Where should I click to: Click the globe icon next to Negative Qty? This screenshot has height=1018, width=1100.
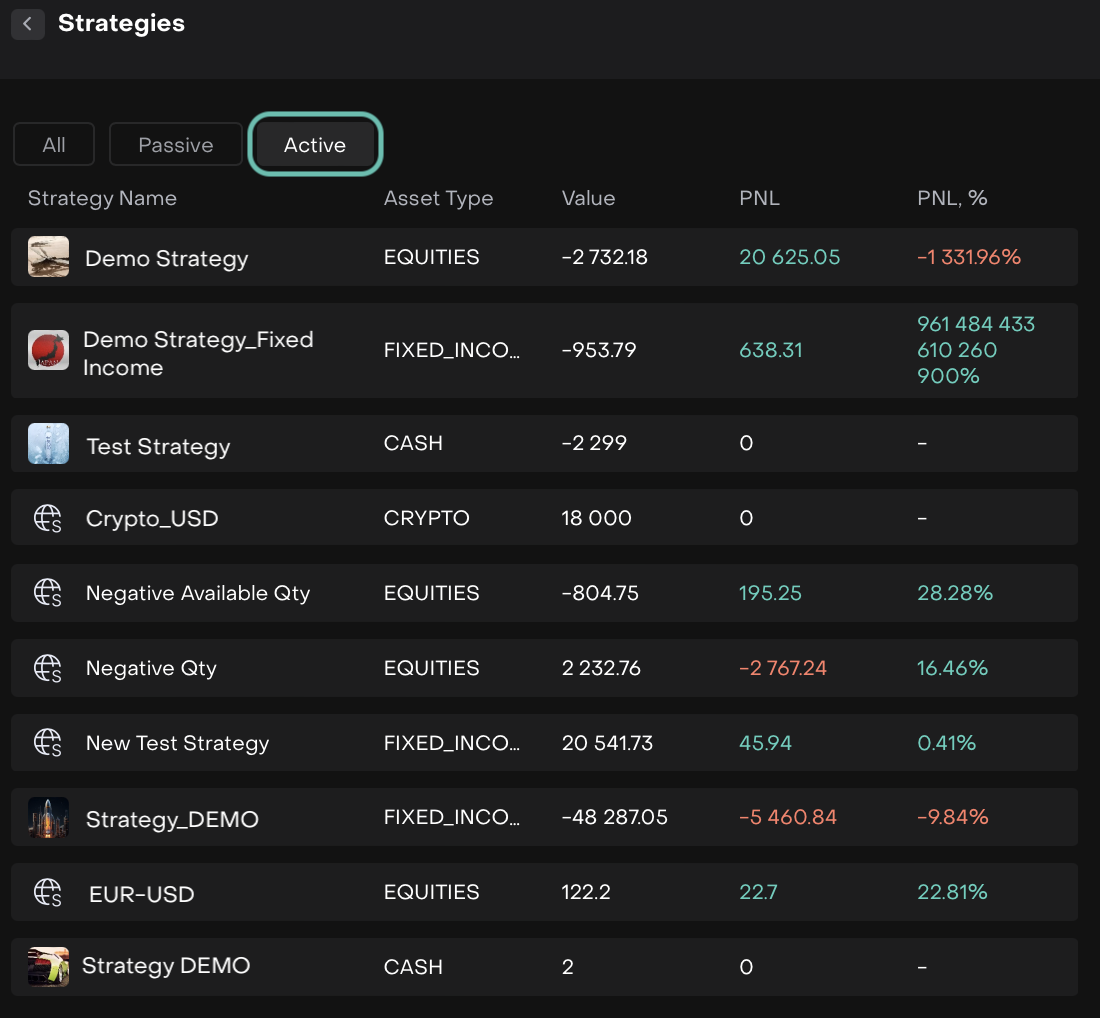(48, 668)
